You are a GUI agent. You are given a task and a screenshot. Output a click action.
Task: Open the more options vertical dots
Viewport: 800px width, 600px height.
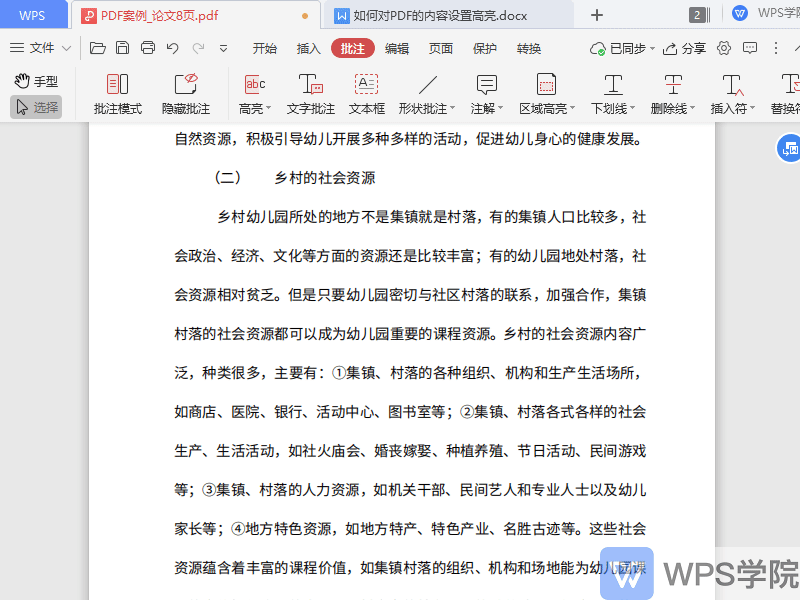[x=776, y=48]
